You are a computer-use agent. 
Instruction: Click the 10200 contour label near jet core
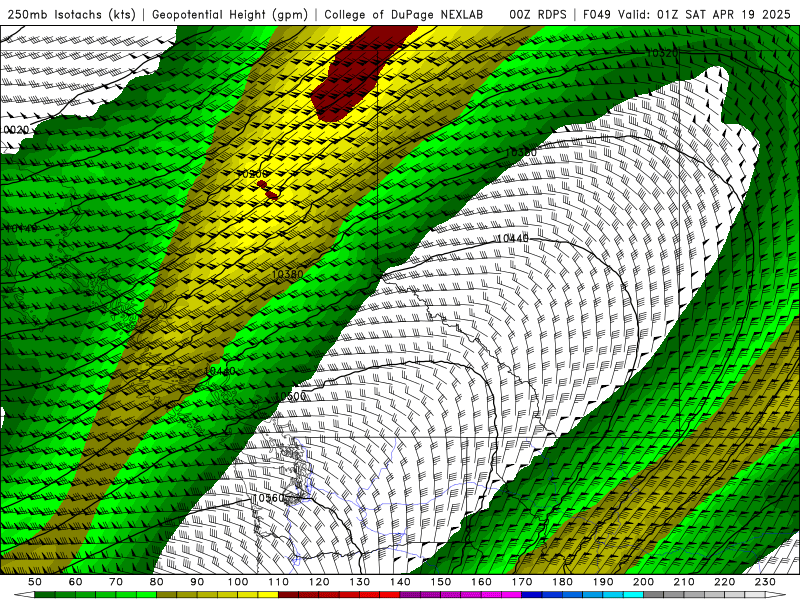click(x=252, y=174)
